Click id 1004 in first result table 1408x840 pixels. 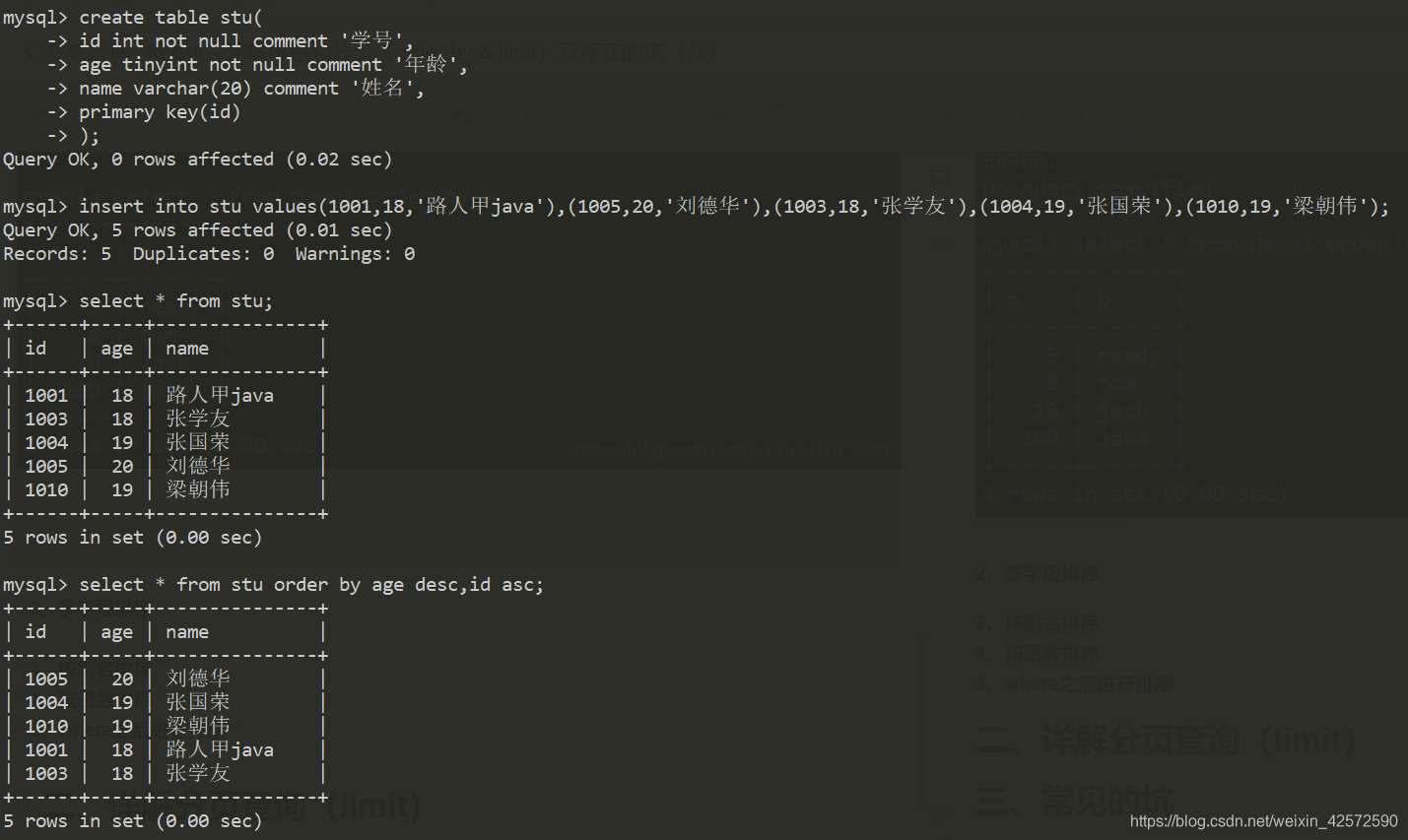click(46, 443)
